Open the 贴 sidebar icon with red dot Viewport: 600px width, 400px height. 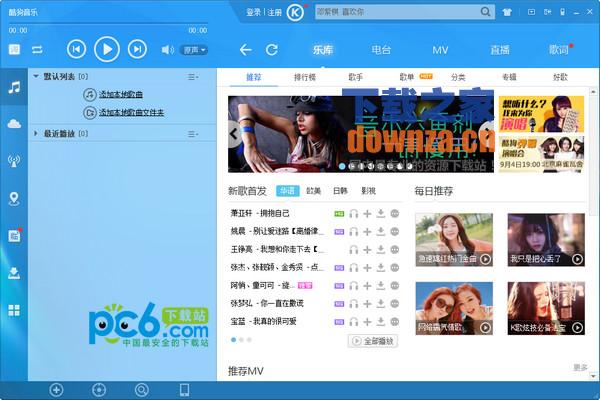(15, 235)
